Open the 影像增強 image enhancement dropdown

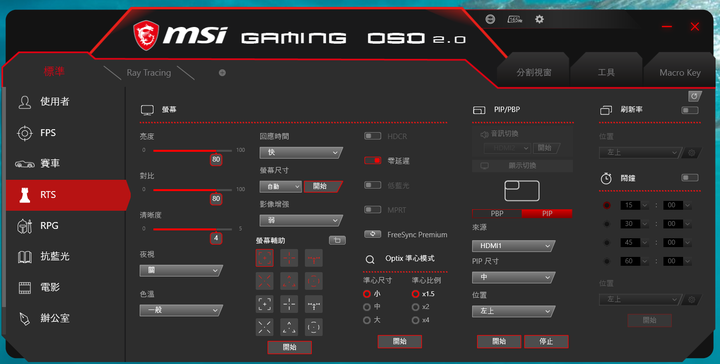301,220
